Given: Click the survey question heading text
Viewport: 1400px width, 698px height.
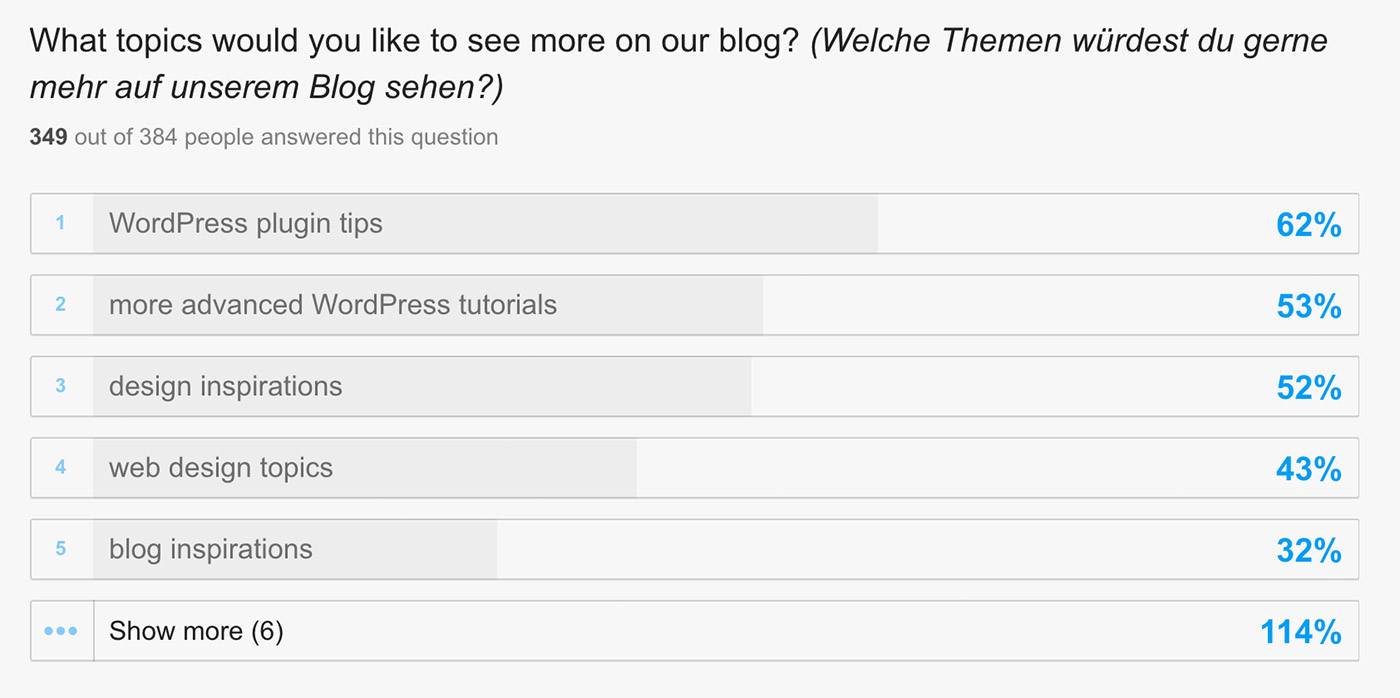Looking at the screenshot, I should coord(679,64).
